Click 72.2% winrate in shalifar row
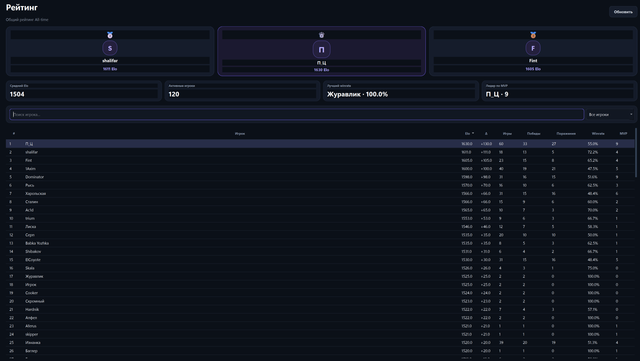Image resolution: width=640 pixels, height=361 pixels. tap(593, 152)
